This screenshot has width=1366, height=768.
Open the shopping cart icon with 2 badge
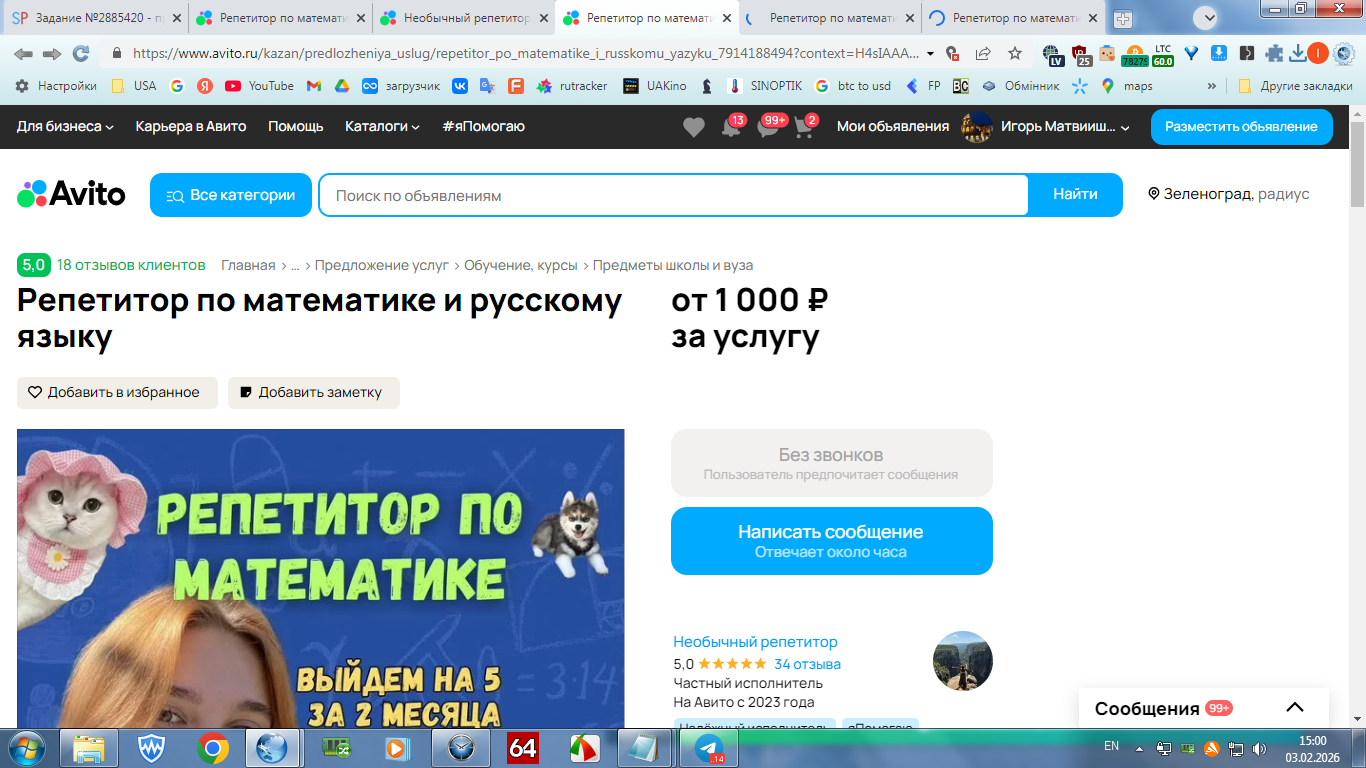click(804, 127)
